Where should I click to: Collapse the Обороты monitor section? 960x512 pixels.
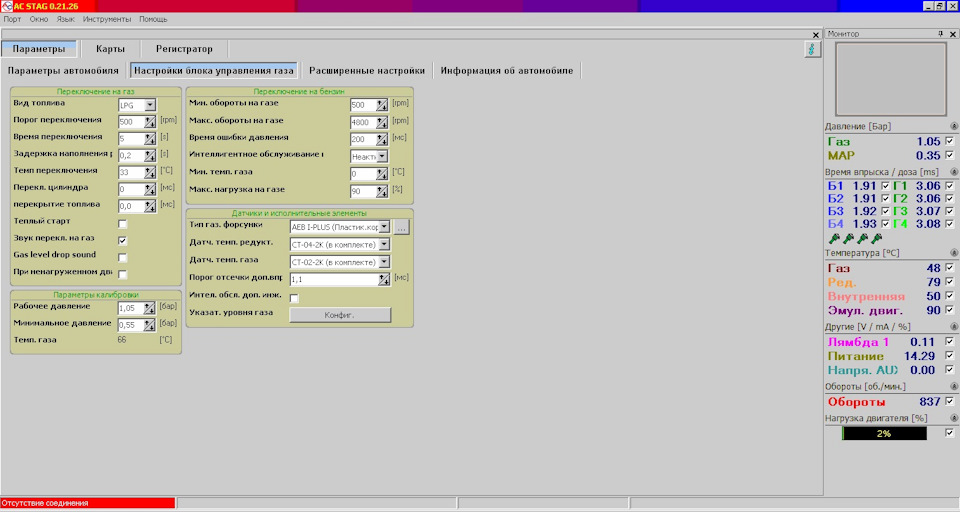click(x=953, y=386)
